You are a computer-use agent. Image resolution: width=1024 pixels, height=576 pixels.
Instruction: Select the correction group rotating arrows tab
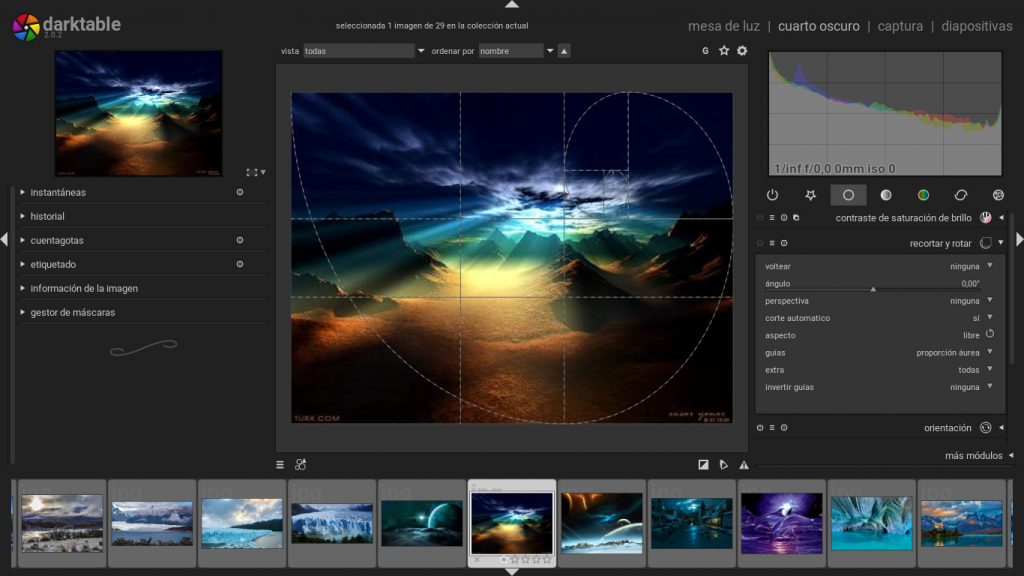961,195
